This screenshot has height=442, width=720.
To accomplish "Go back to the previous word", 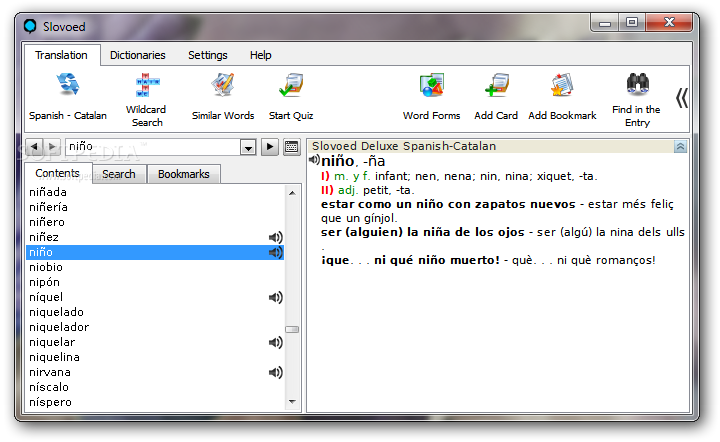I will [x=34, y=147].
